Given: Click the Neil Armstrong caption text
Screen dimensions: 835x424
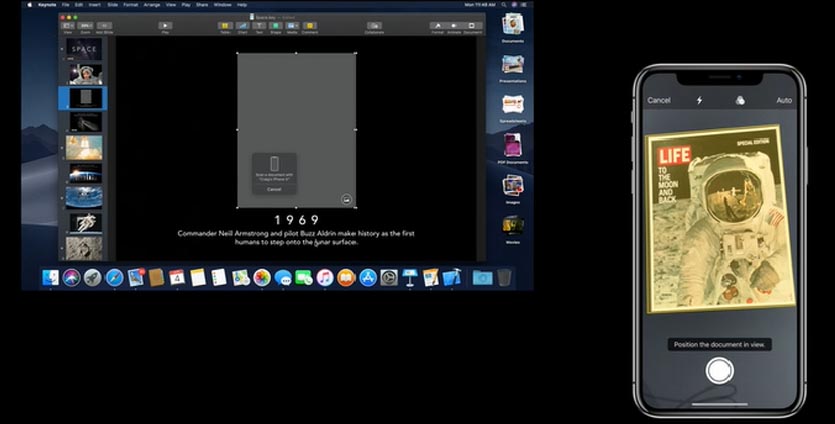Looking at the screenshot, I should tap(296, 238).
